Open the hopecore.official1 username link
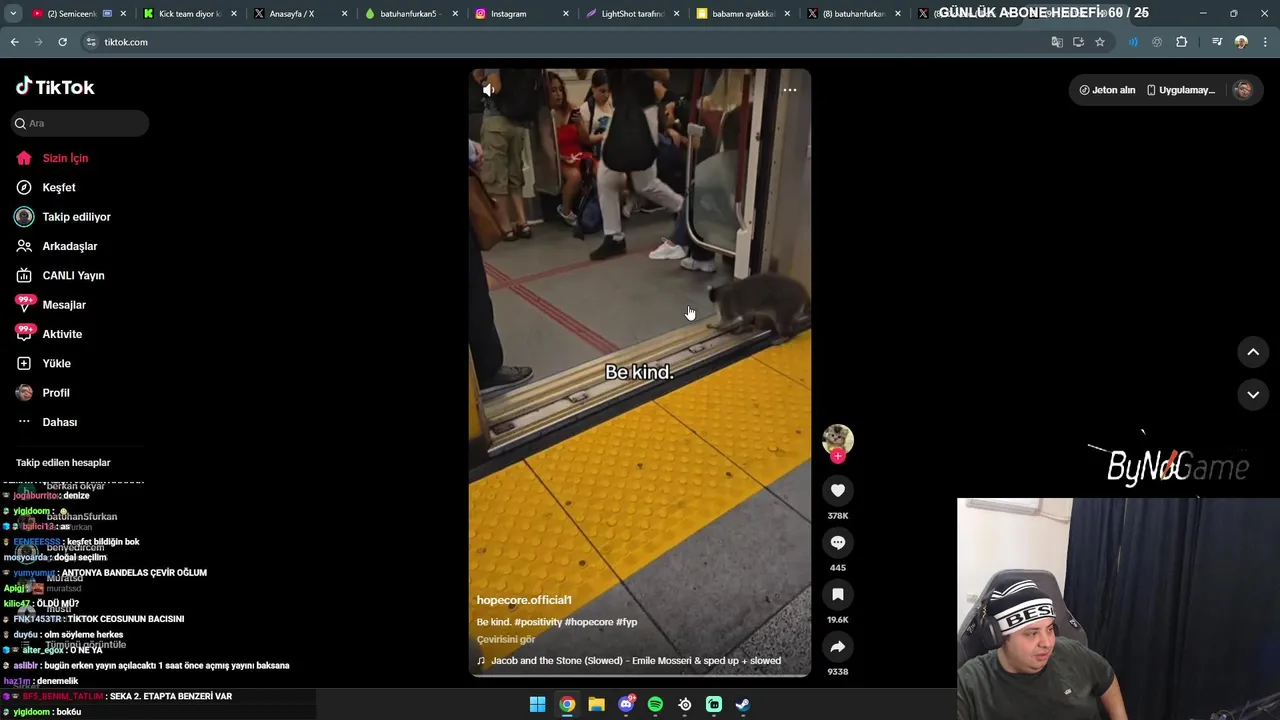 tap(524, 600)
